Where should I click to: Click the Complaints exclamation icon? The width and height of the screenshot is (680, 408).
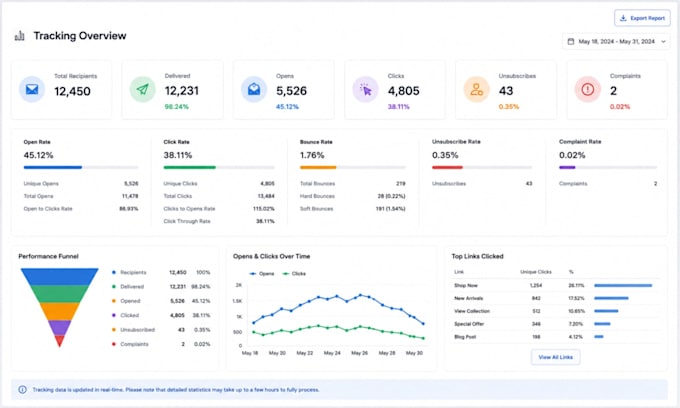pos(588,89)
